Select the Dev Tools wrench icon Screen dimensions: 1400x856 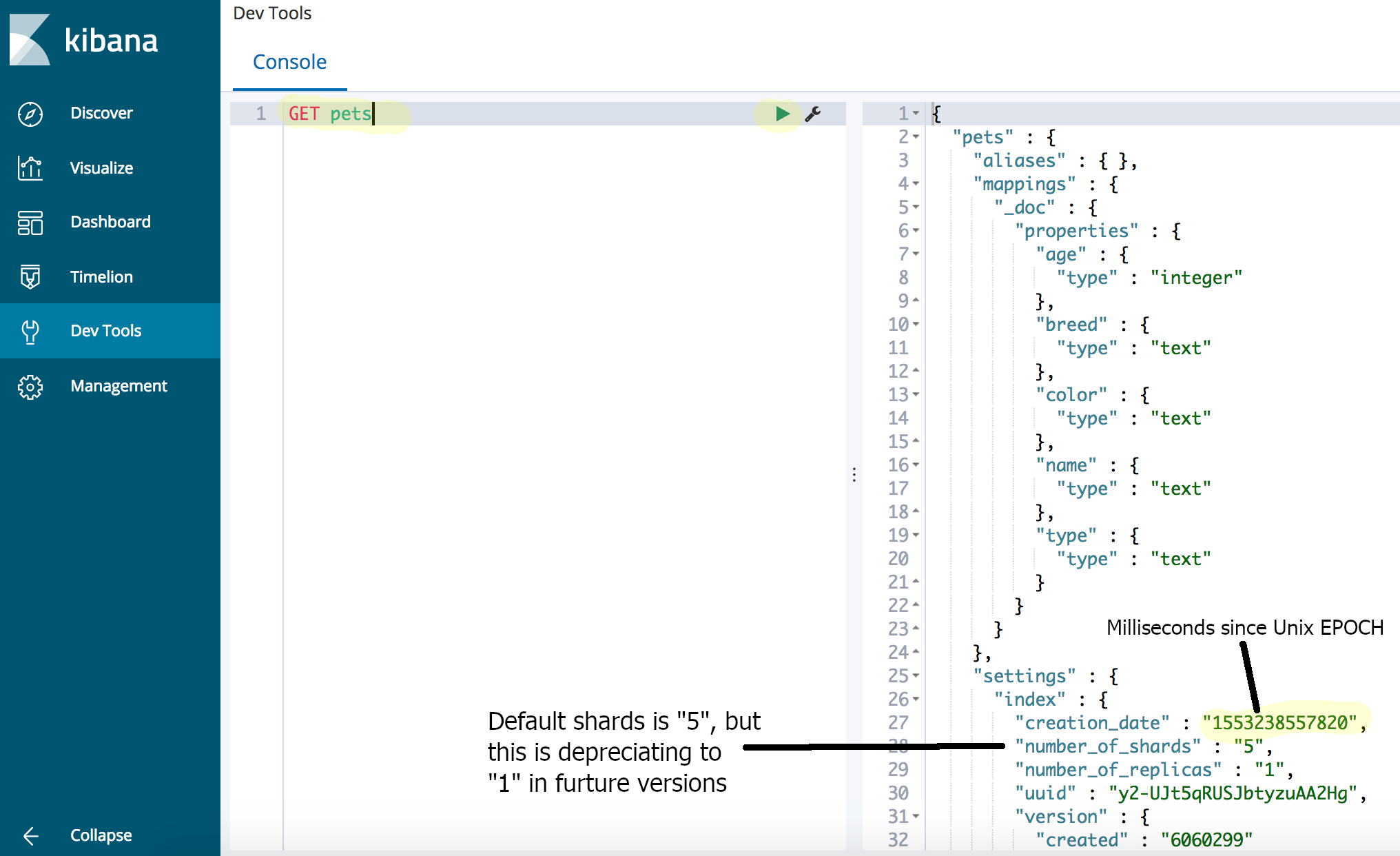pos(30,331)
